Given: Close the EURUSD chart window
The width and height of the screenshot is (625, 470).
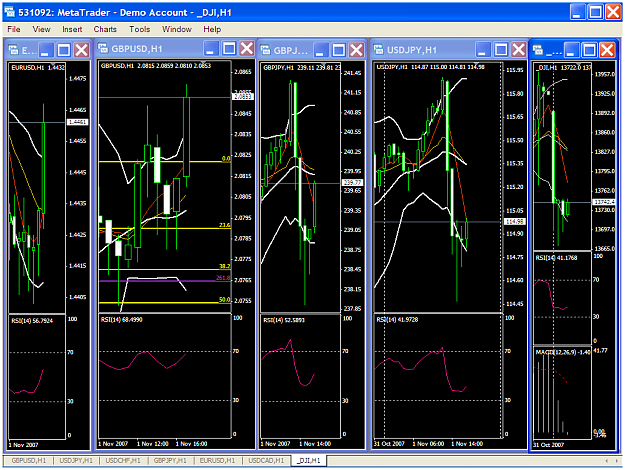Looking at the screenshot, I should 82,50.
